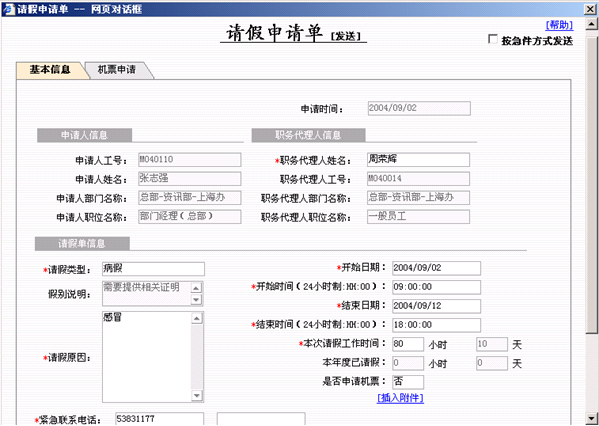Click the 申请人姓名 field 张志强
This screenshot has height=426, width=599.
coord(189,178)
